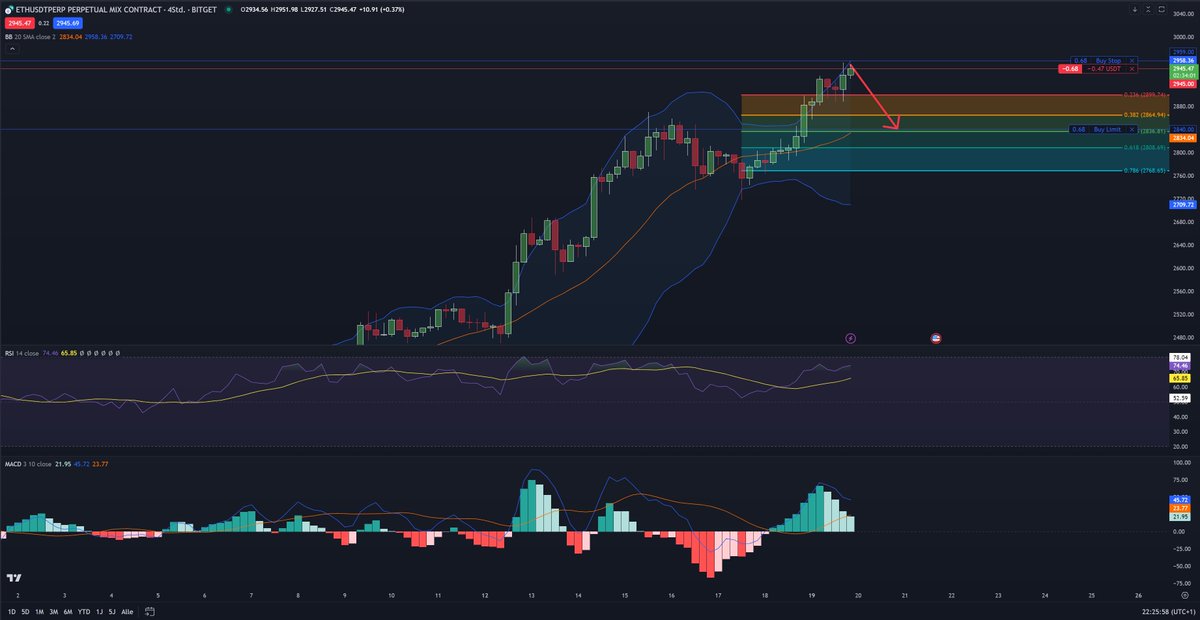Image resolution: width=1200 pixels, height=620 pixels.
Task: Click the purple lightning event marker
Action: (x=851, y=339)
